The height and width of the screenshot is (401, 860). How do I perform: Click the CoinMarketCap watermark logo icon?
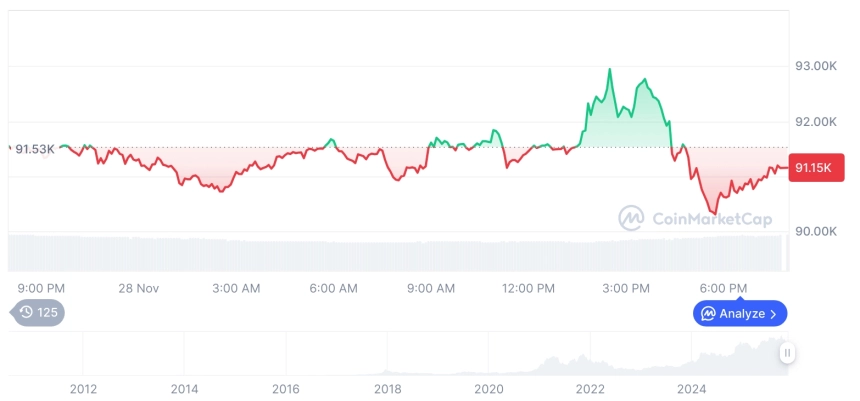(631, 218)
